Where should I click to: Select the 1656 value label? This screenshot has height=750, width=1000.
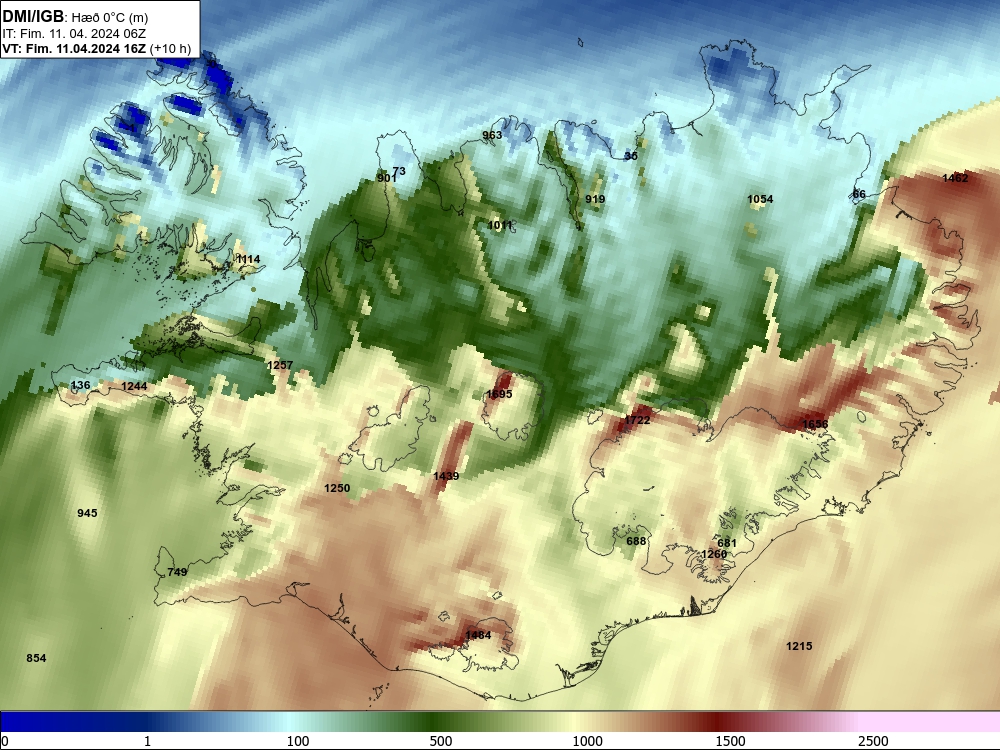coord(814,424)
